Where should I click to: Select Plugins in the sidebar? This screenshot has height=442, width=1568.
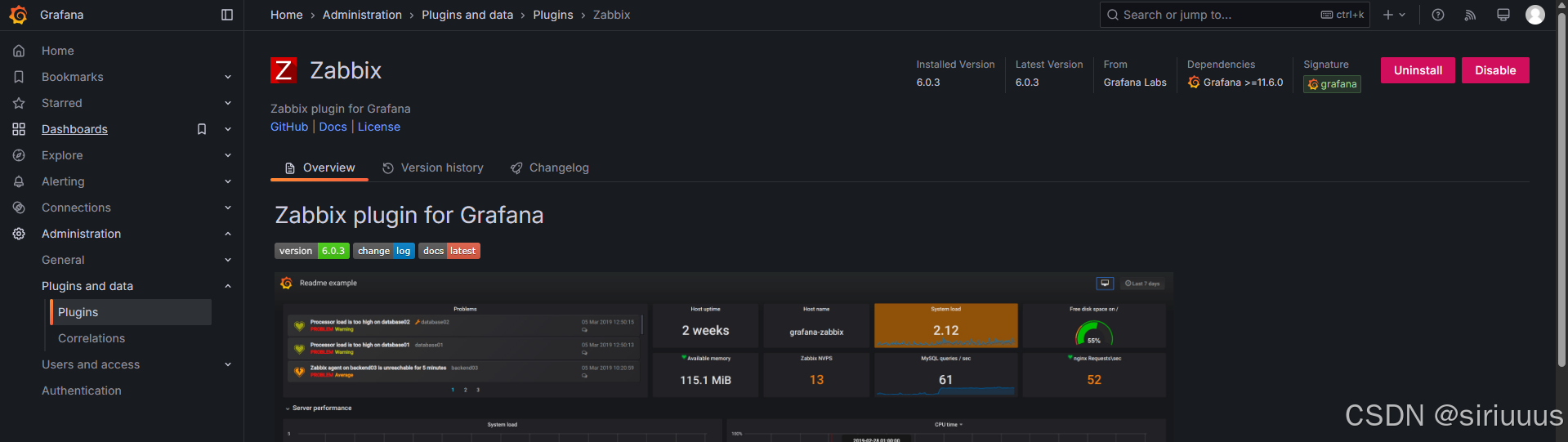click(x=131, y=312)
